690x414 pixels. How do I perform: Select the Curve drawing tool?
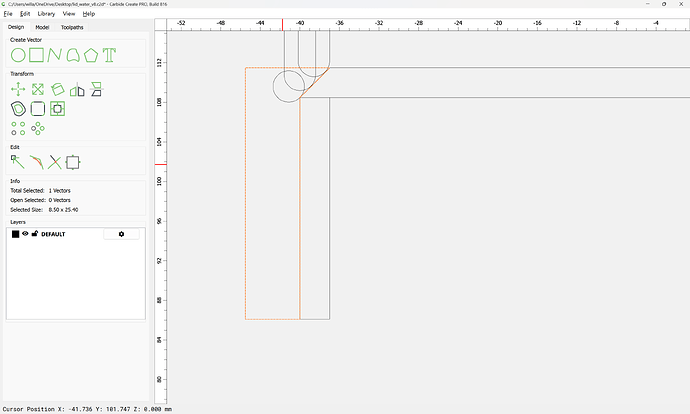tap(73, 55)
